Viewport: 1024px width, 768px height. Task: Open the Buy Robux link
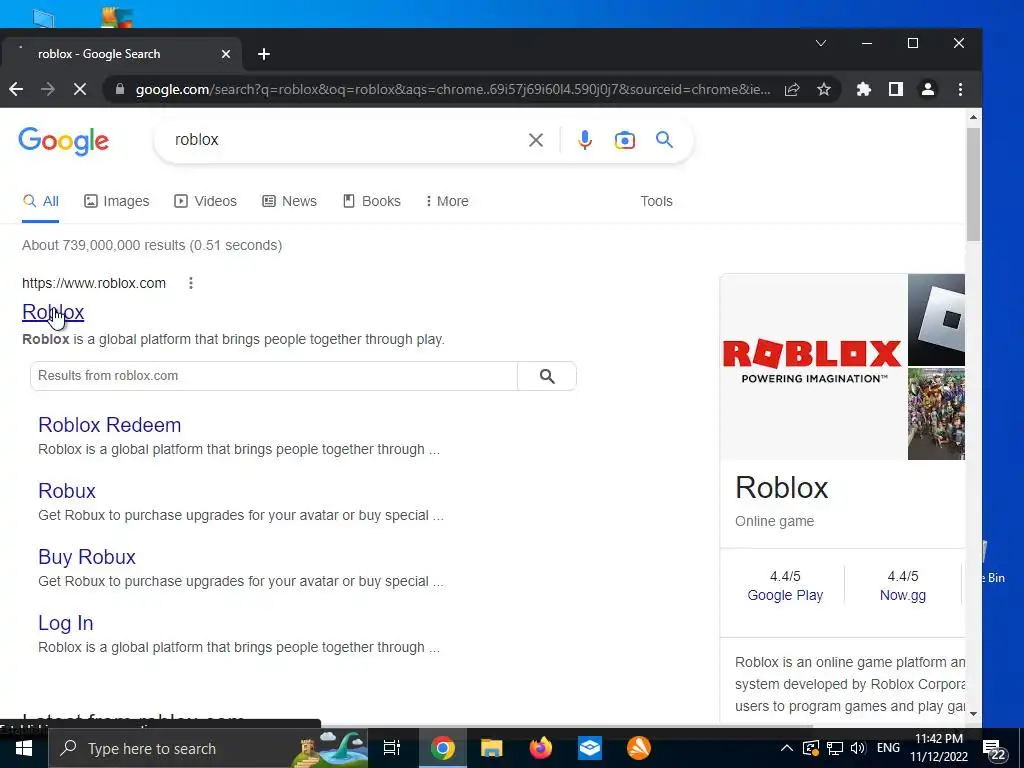tap(87, 557)
